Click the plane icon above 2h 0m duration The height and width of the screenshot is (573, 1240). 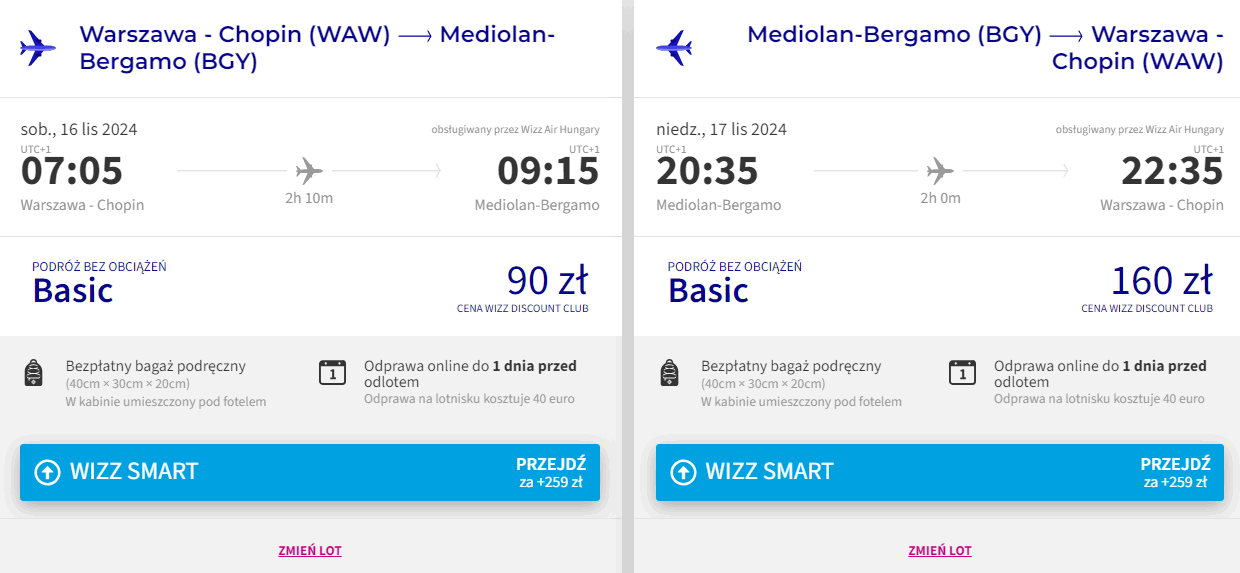coord(940,170)
